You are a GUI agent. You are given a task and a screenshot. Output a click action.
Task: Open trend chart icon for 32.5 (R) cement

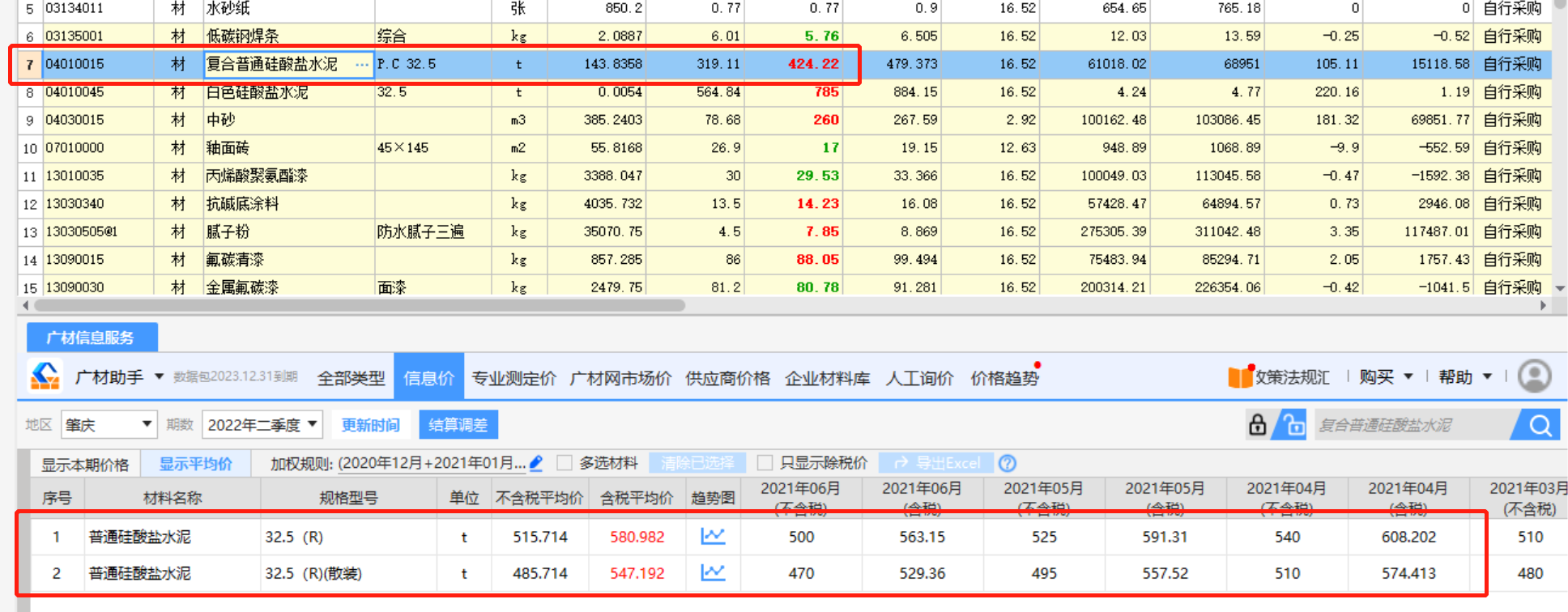pos(713,536)
